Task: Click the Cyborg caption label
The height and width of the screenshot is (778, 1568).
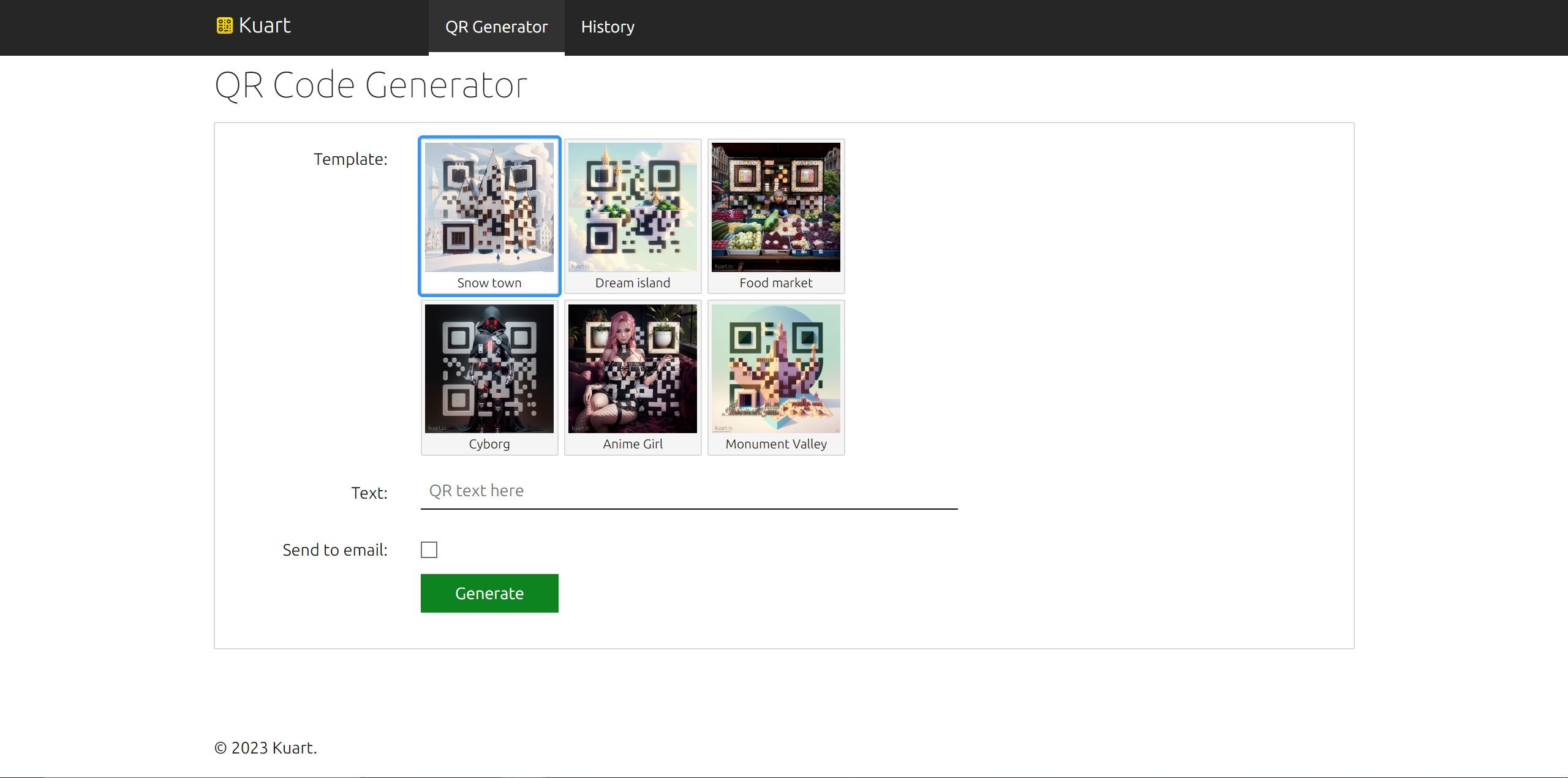Action: (489, 444)
